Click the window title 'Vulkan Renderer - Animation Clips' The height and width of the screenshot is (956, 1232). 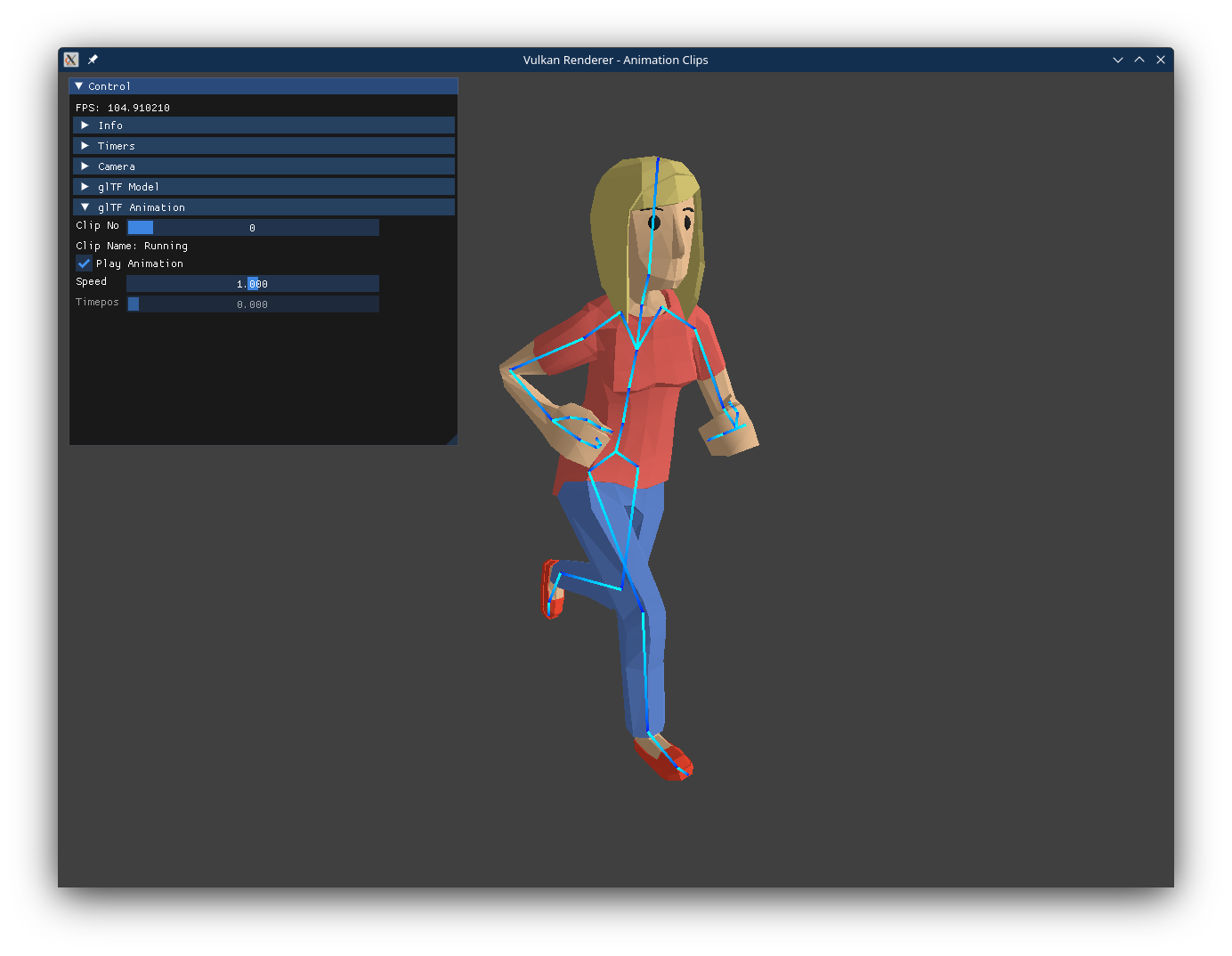point(615,60)
